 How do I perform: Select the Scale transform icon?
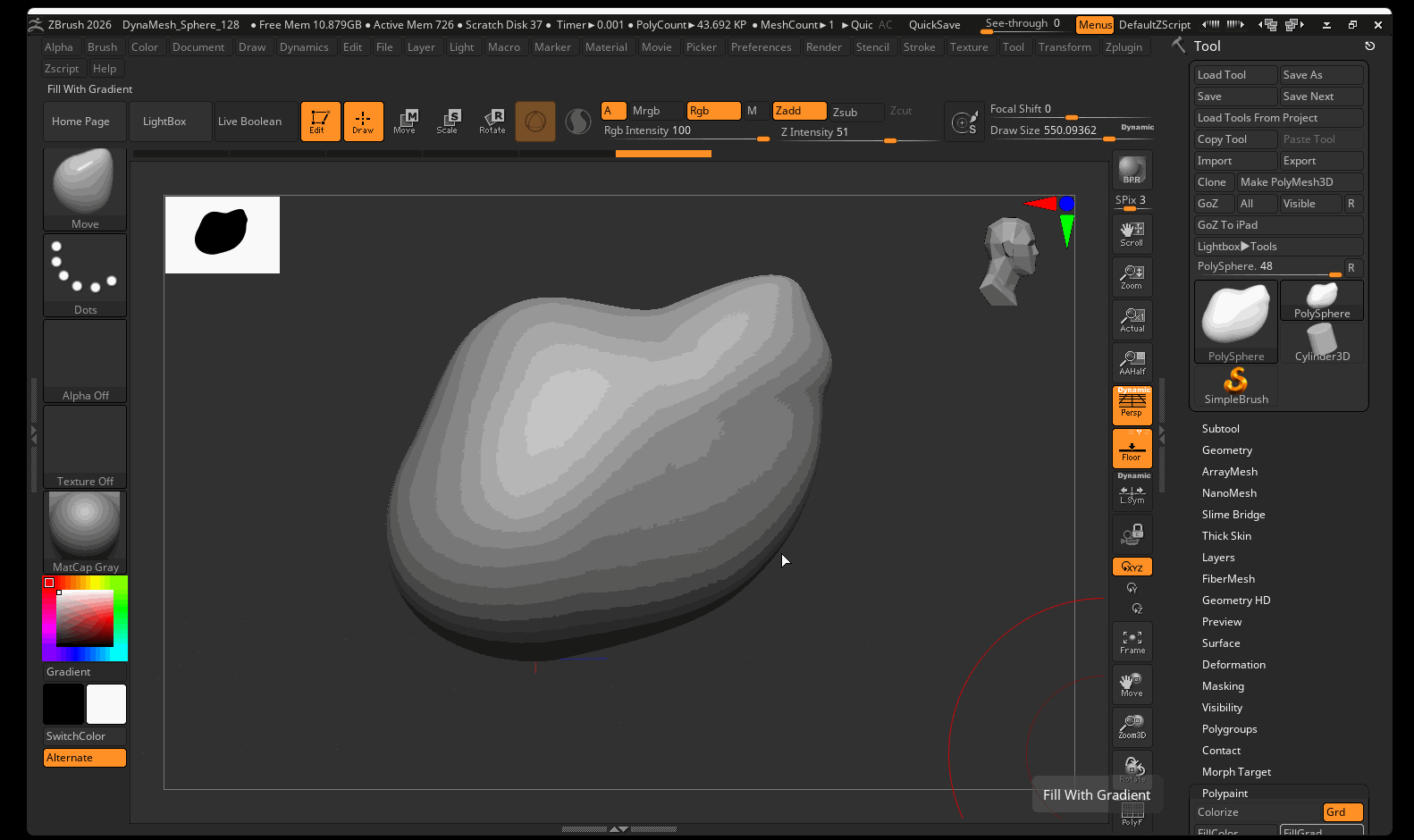(x=447, y=122)
